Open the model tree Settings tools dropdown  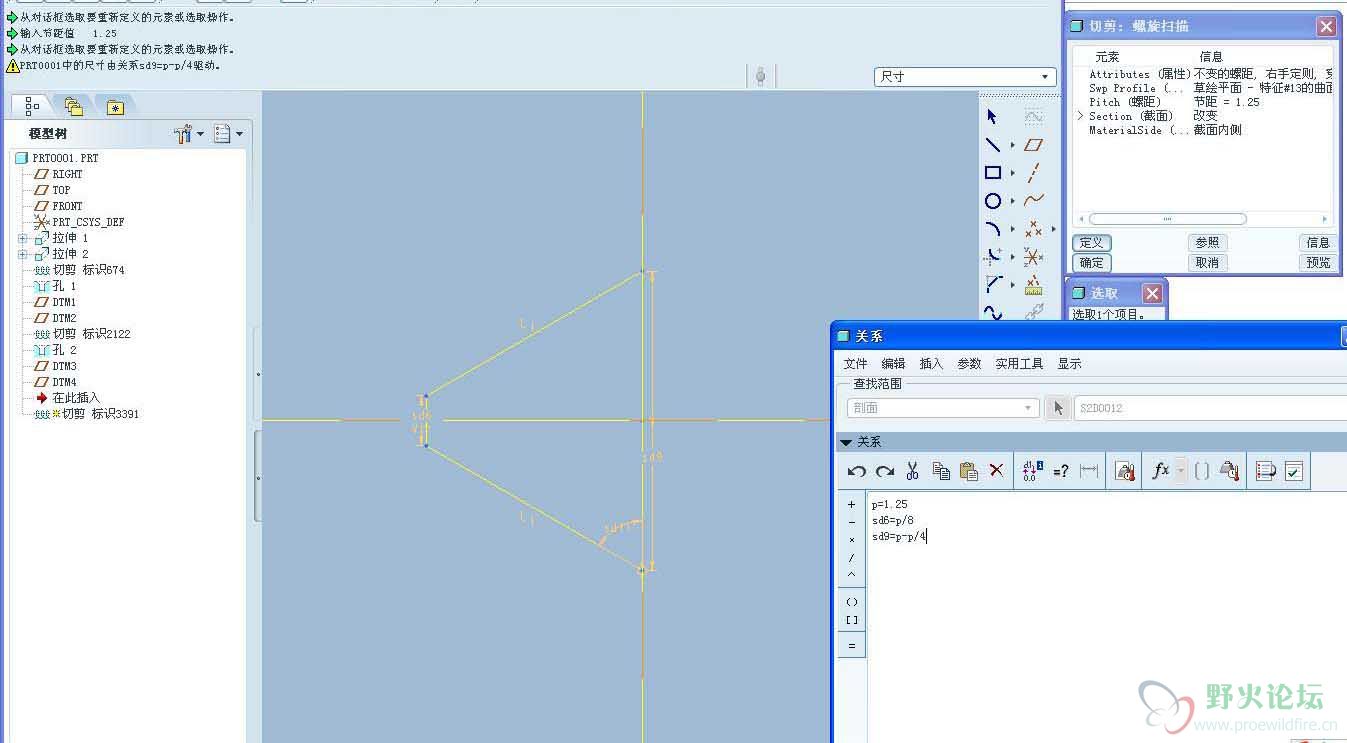pyautogui.click(x=188, y=133)
